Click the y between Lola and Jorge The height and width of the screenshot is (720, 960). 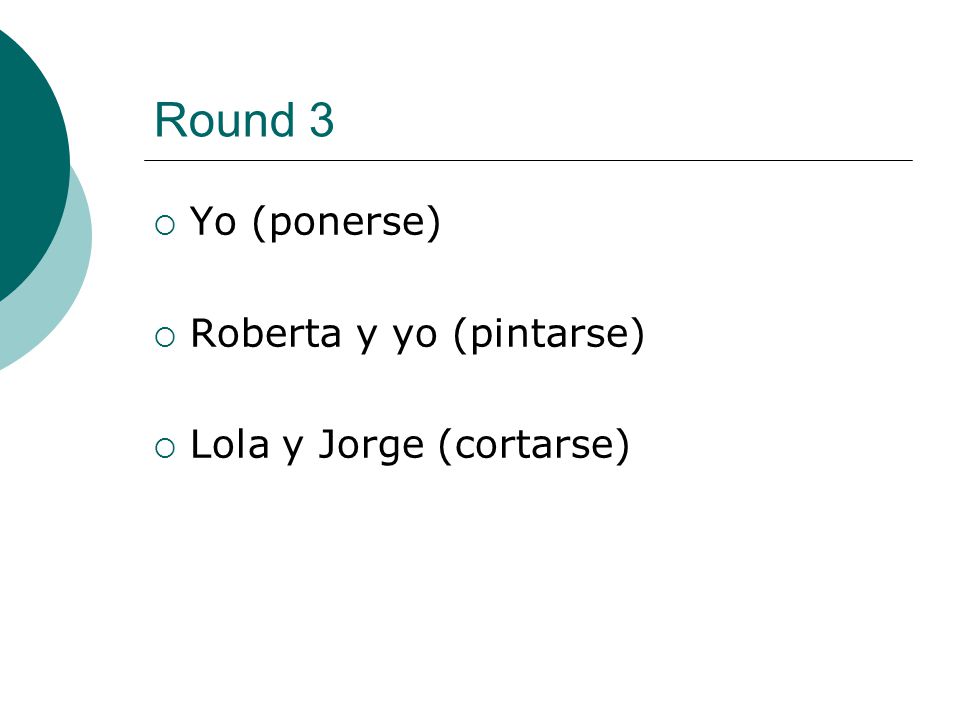tap(293, 449)
